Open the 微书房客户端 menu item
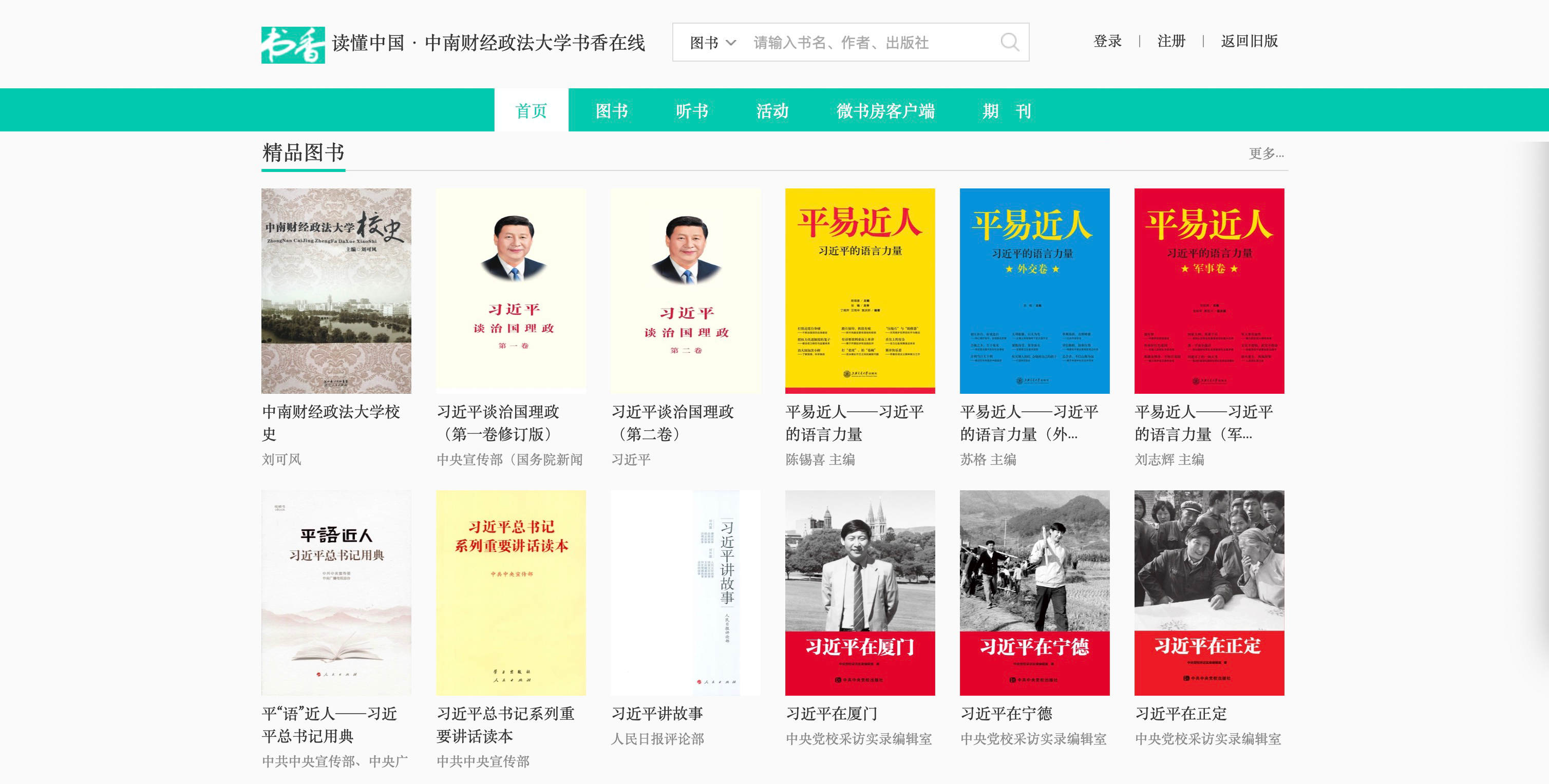Image resolution: width=1549 pixels, height=784 pixels. point(885,110)
